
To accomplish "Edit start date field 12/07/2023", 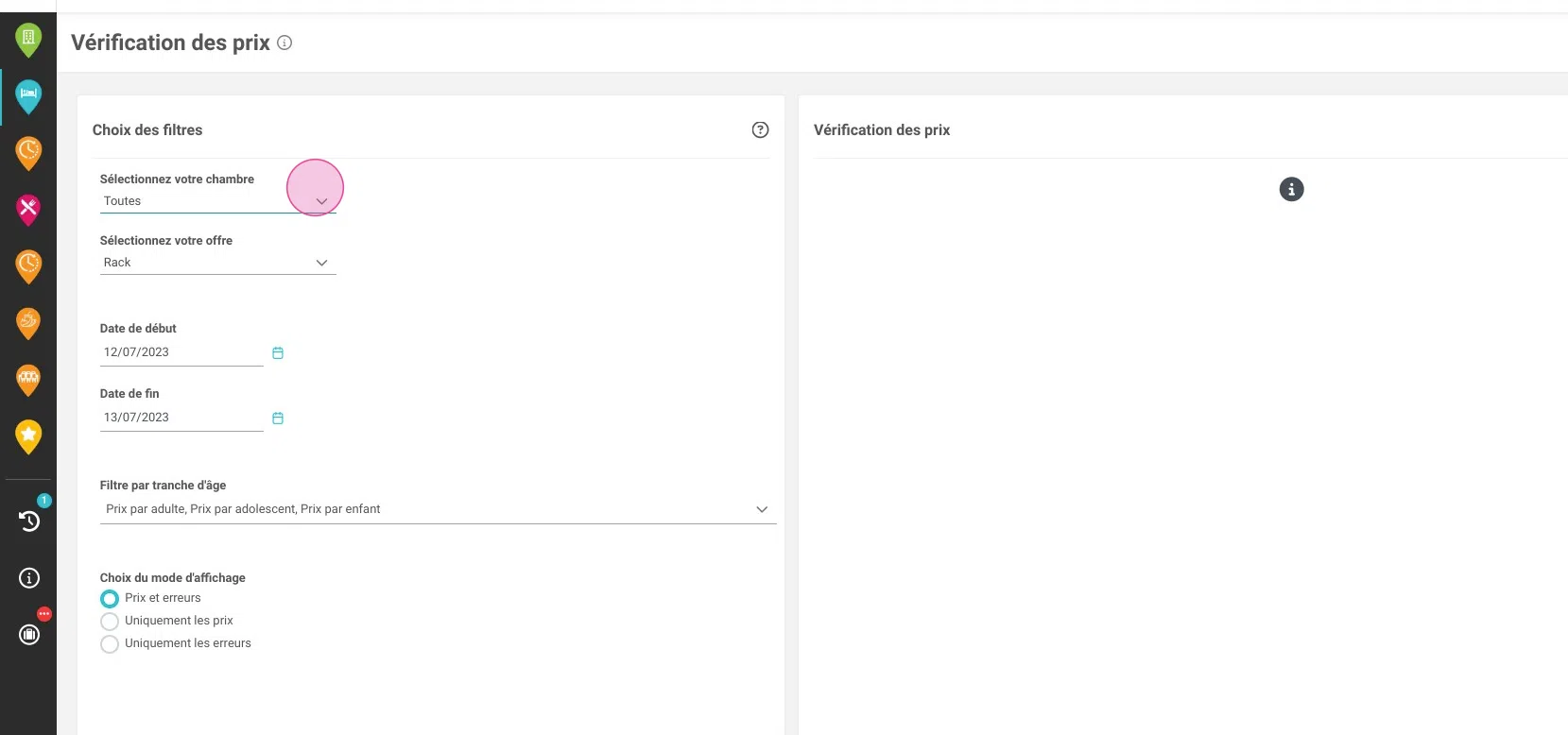I will tap(181, 352).
